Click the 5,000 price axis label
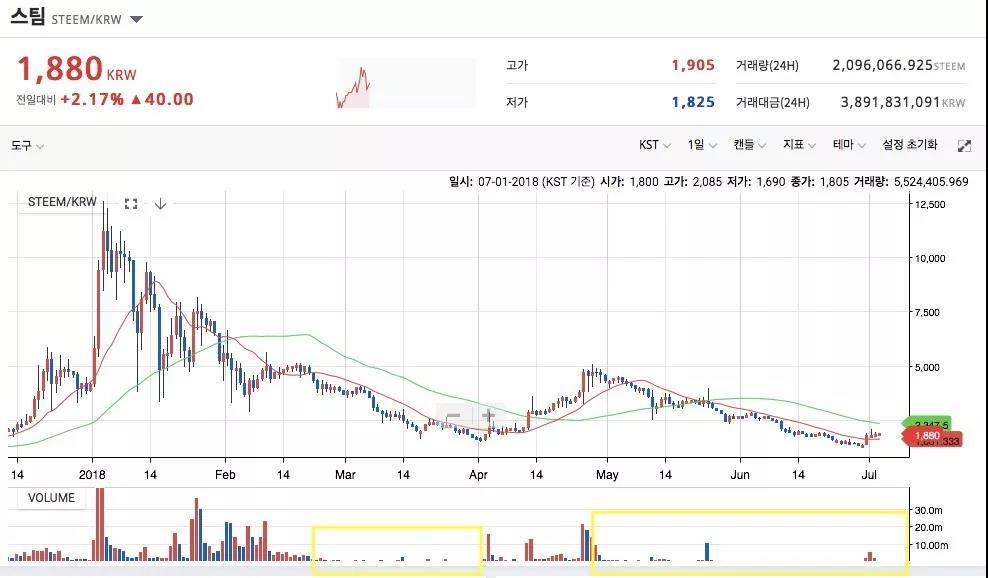The width and height of the screenshot is (988, 578). [x=930, y=367]
